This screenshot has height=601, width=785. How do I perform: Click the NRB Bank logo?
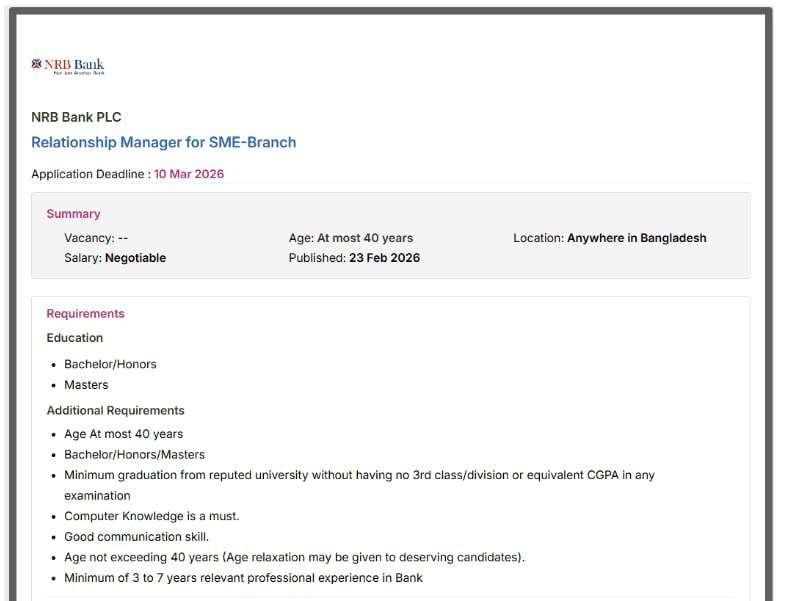coord(67,66)
